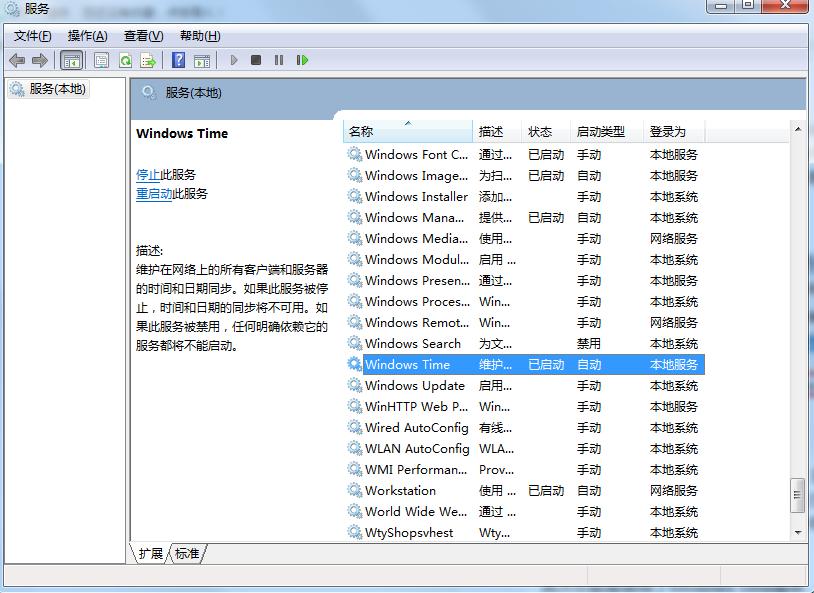Open the 帮助(H) menu
Image resolution: width=814 pixels, height=593 pixels.
point(200,36)
